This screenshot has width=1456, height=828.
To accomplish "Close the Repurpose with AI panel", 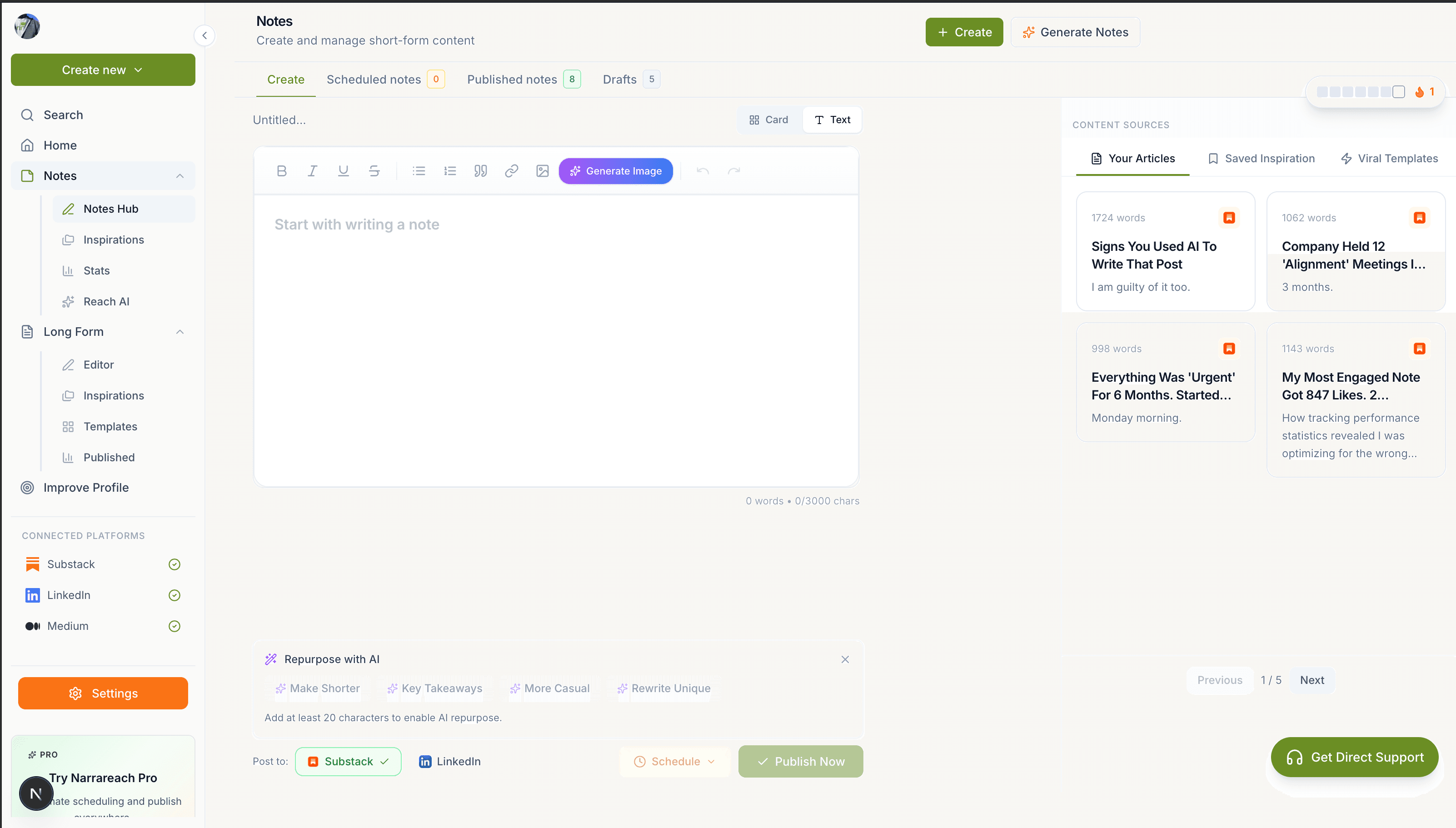I will tap(845, 659).
